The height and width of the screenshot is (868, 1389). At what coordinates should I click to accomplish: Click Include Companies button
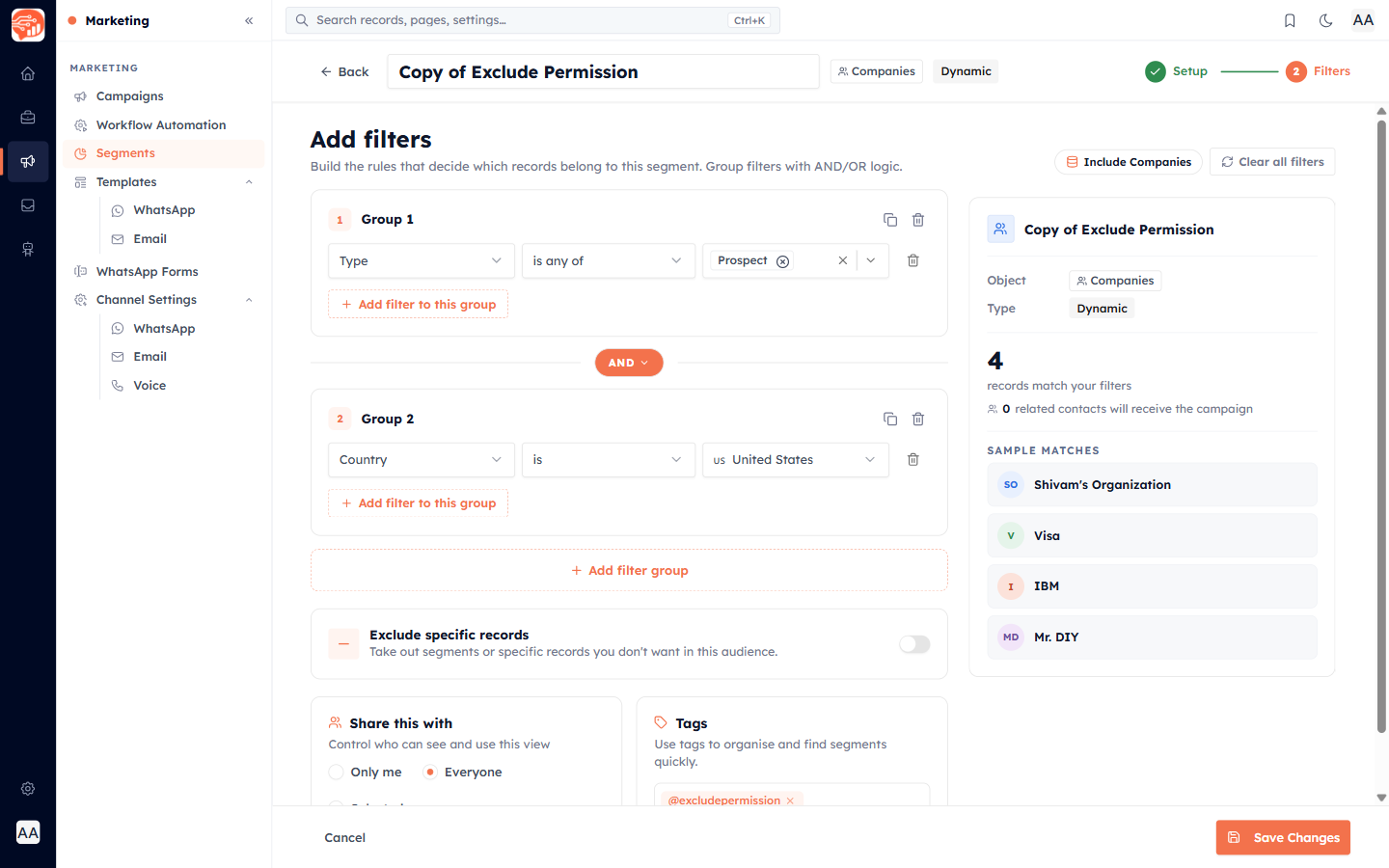1128,162
